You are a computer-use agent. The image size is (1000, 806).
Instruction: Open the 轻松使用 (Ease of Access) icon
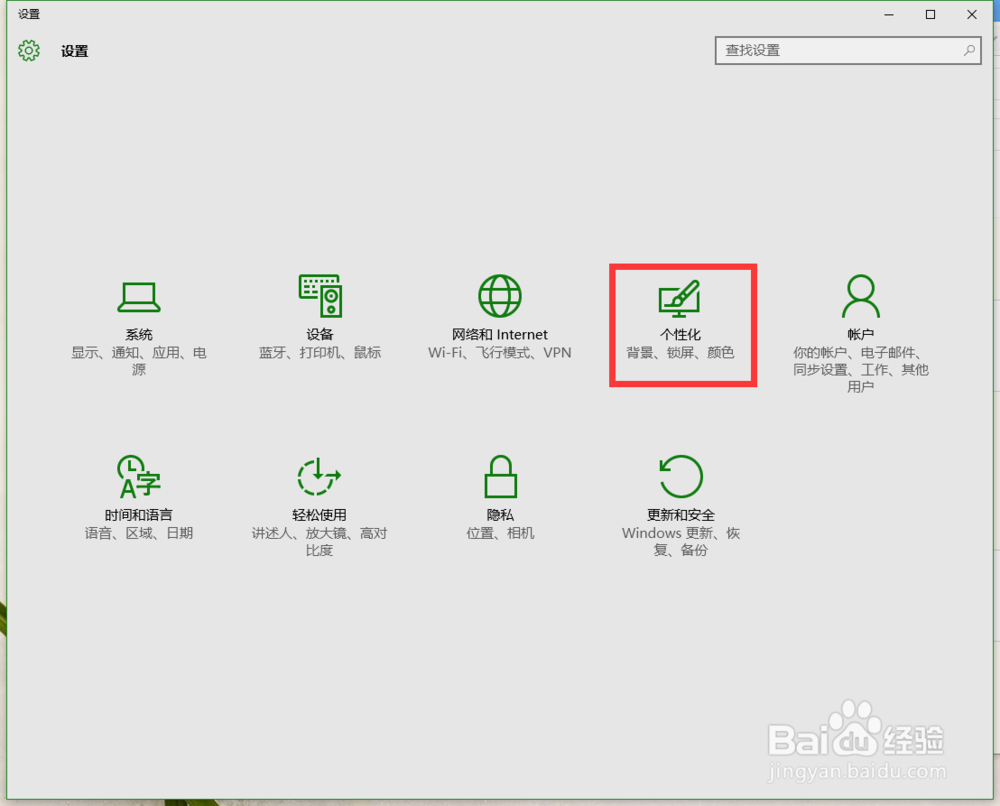[319, 478]
